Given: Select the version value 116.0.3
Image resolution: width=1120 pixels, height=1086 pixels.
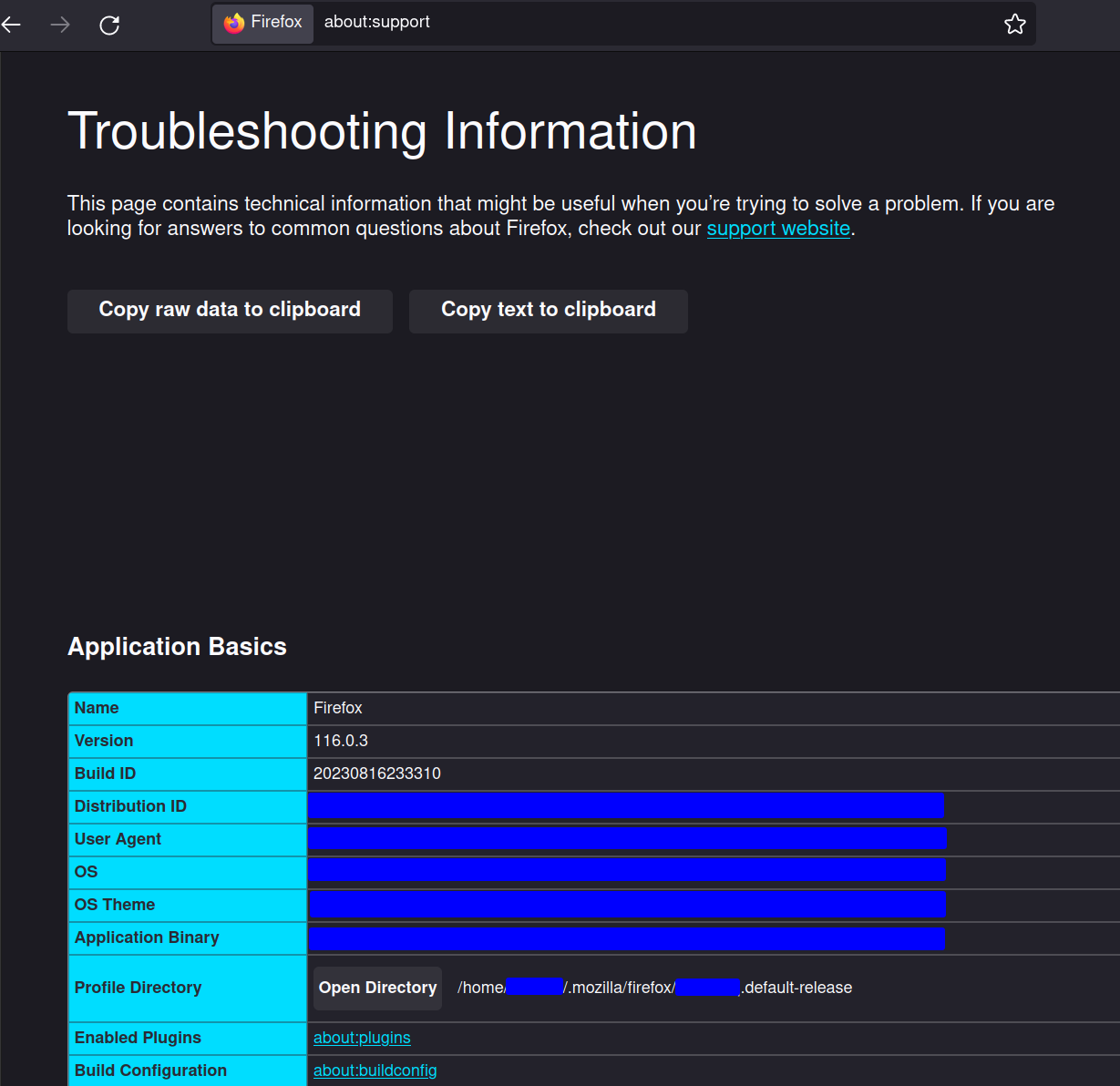Looking at the screenshot, I should click(x=341, y=741).
